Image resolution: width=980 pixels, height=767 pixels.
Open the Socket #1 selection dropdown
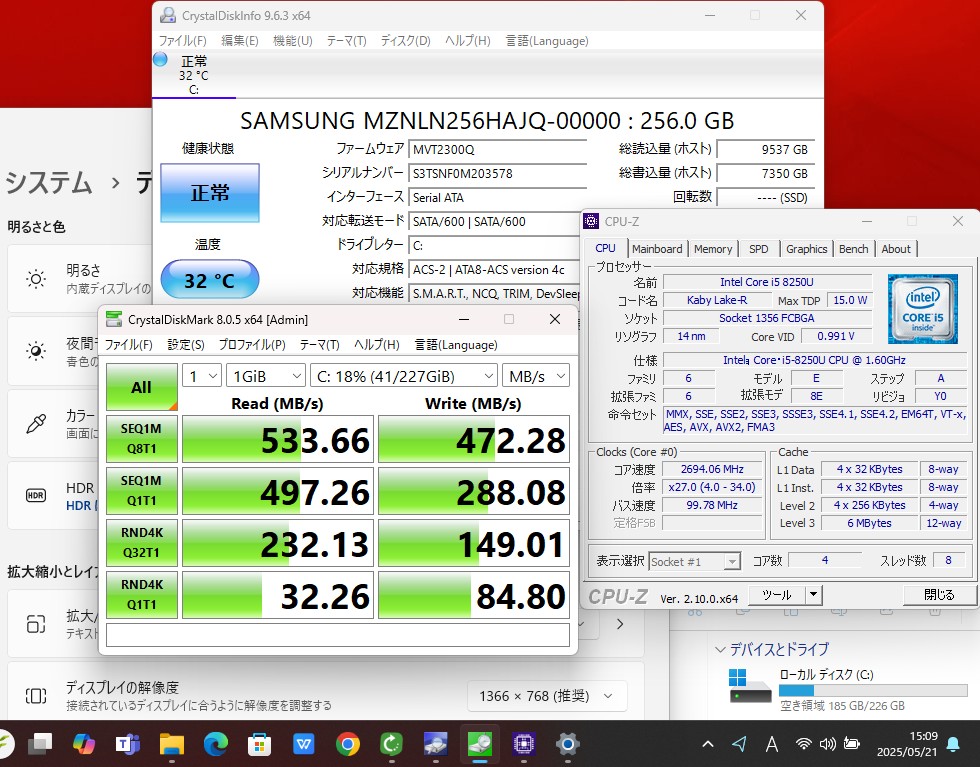pyautogui.click(x=694, y=561)
